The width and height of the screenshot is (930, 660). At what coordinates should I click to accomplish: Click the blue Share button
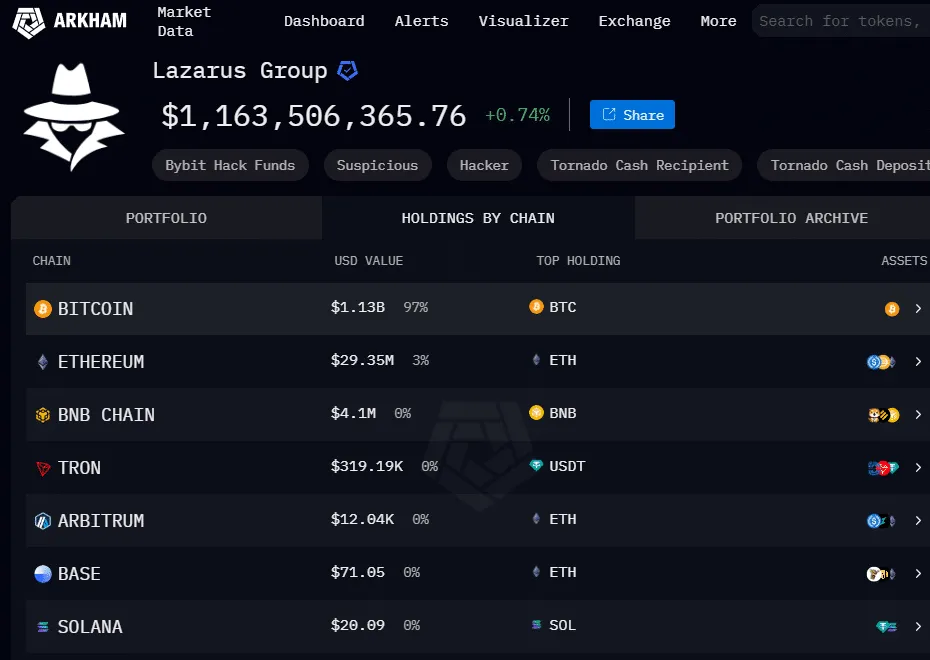point(632,114)
